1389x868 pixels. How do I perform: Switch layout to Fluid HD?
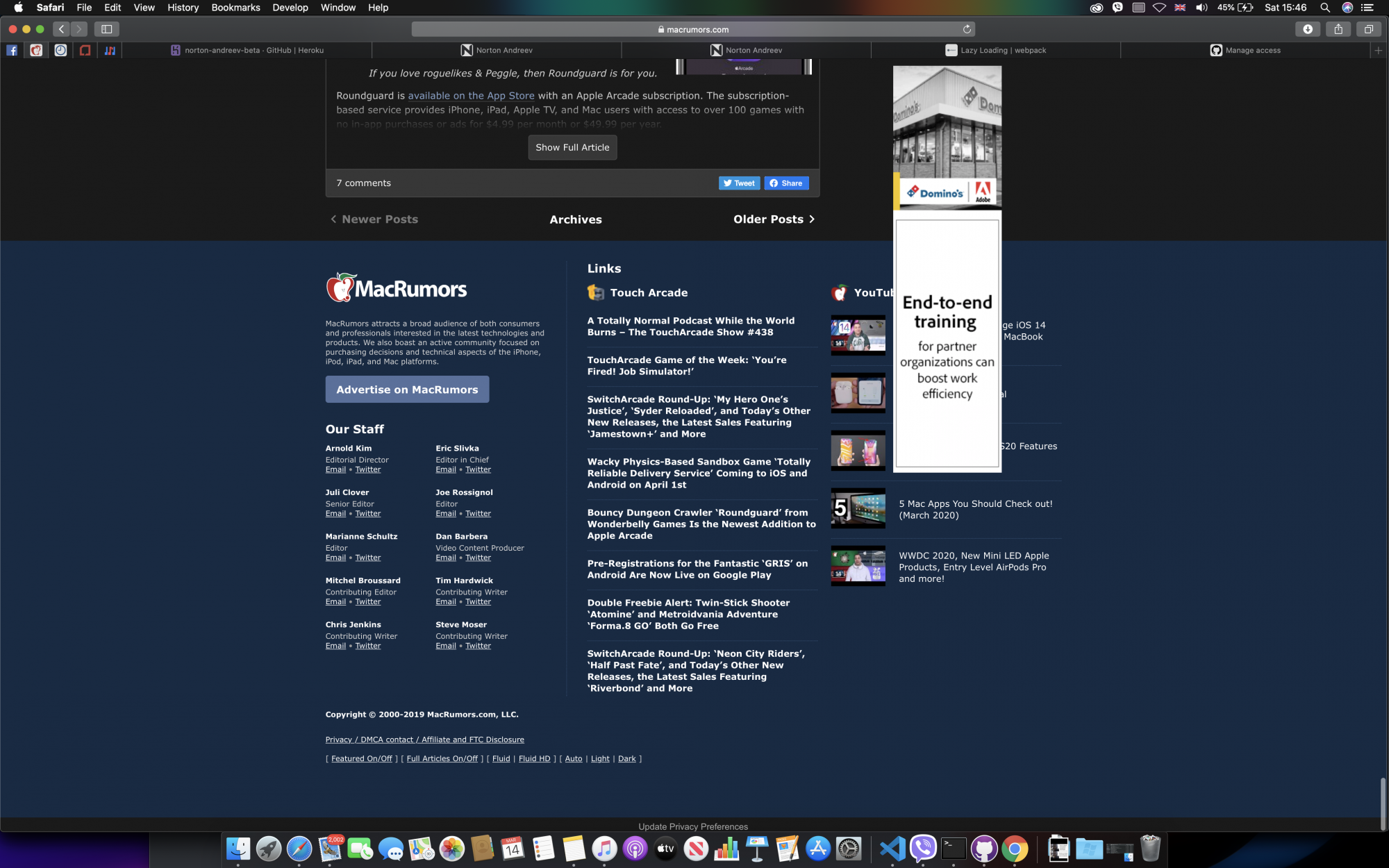point(534,758)
